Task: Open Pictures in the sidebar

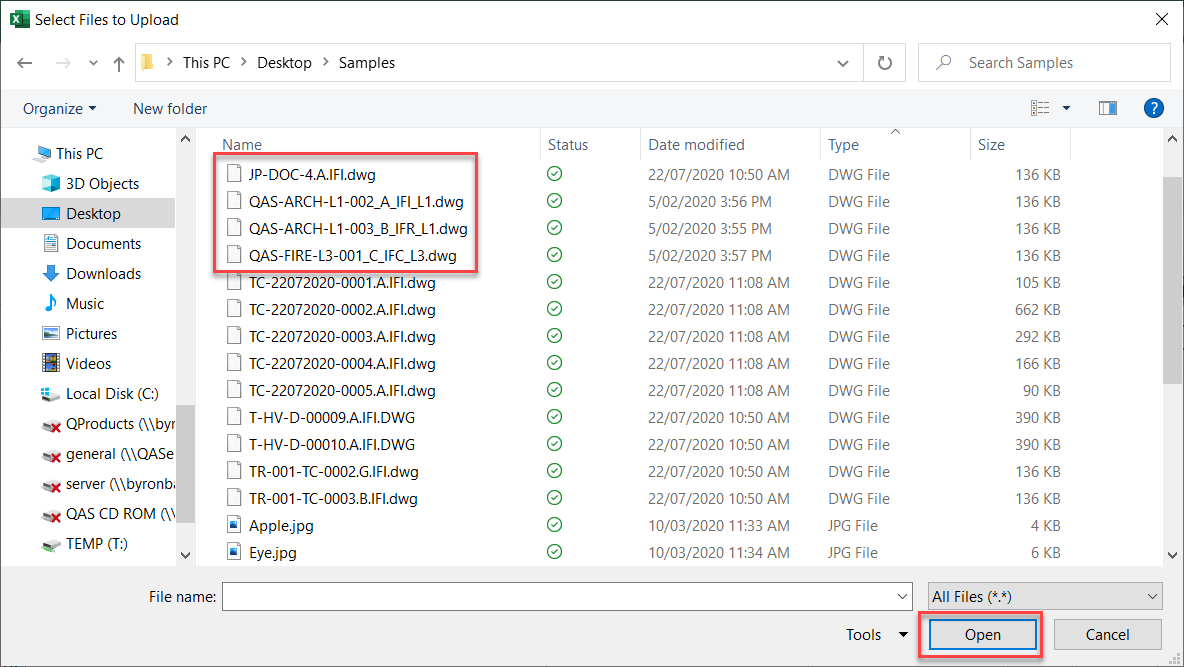Action: (80, 334)
